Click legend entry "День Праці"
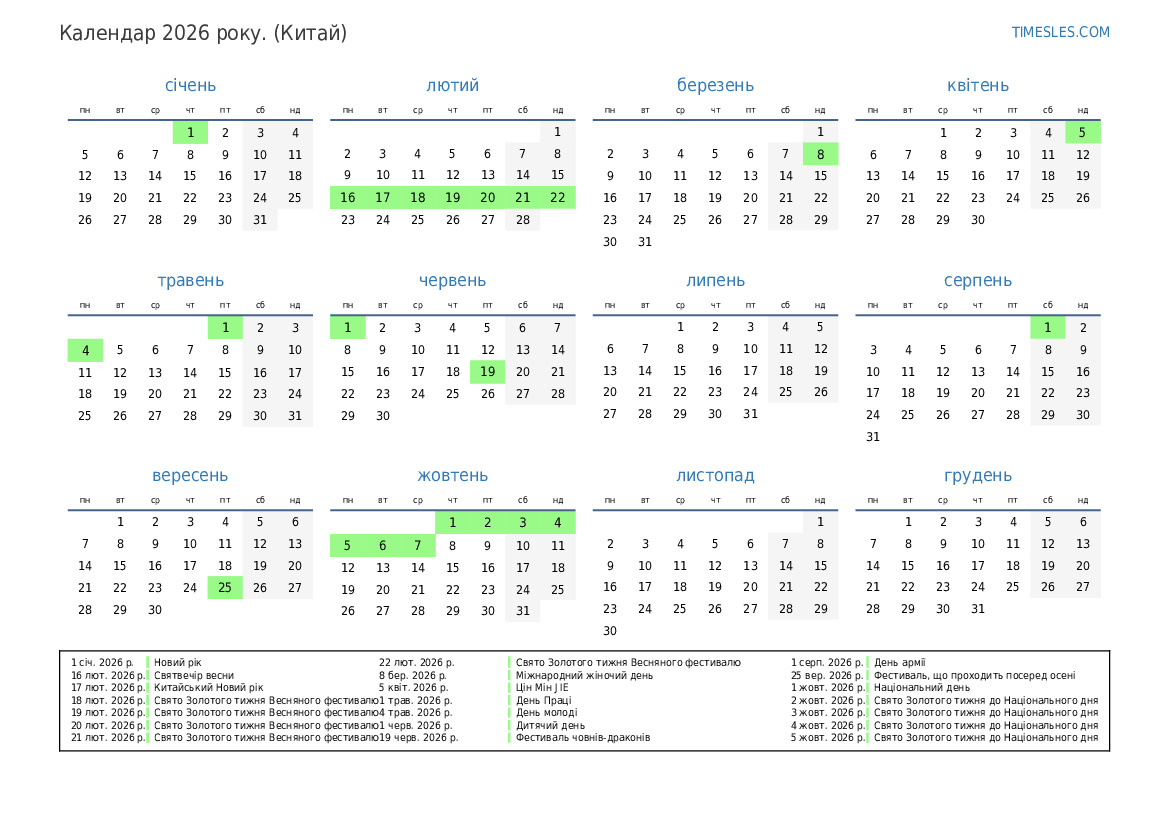 (543, 700)
